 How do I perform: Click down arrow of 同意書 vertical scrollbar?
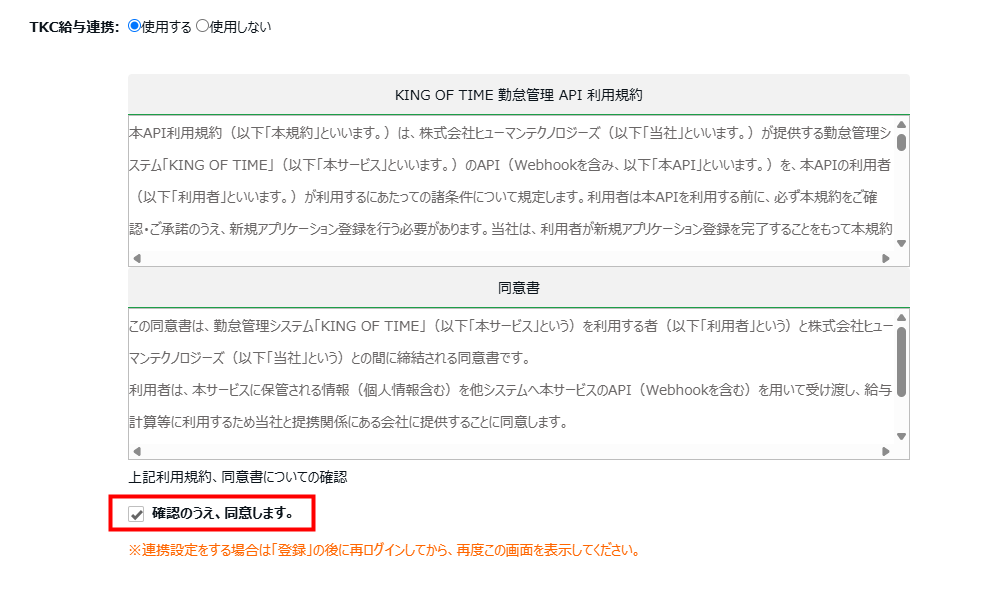coord(901,436)
